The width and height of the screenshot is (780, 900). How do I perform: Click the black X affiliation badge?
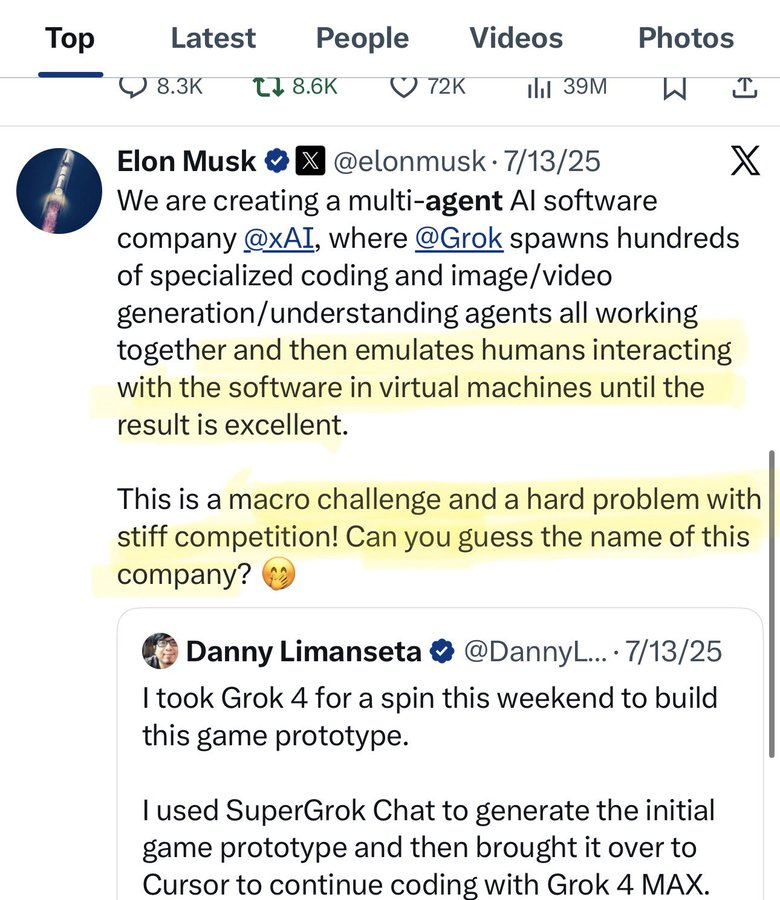click(312, 160)
